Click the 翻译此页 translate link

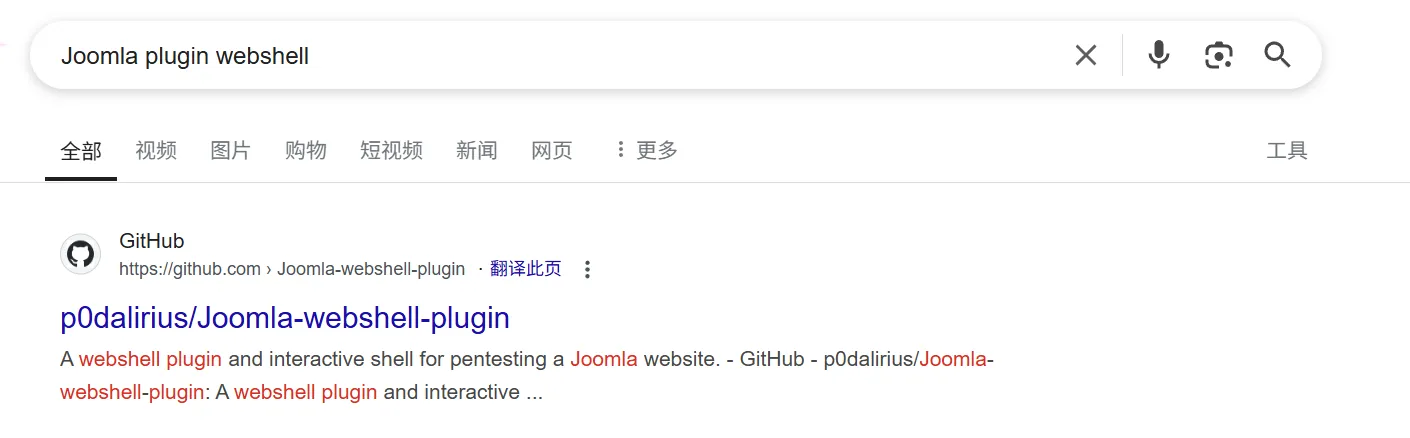526,268
